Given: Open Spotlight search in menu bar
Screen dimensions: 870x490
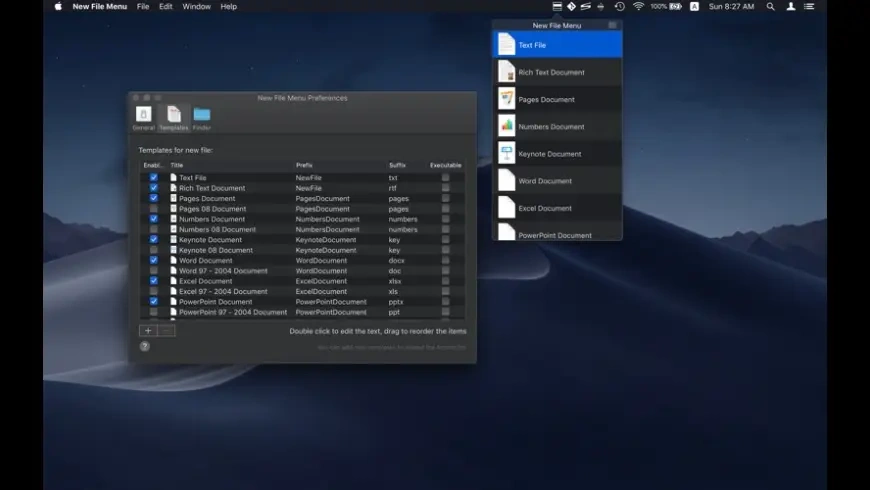Looking at the screenshot, I should (x=771, y=7).
